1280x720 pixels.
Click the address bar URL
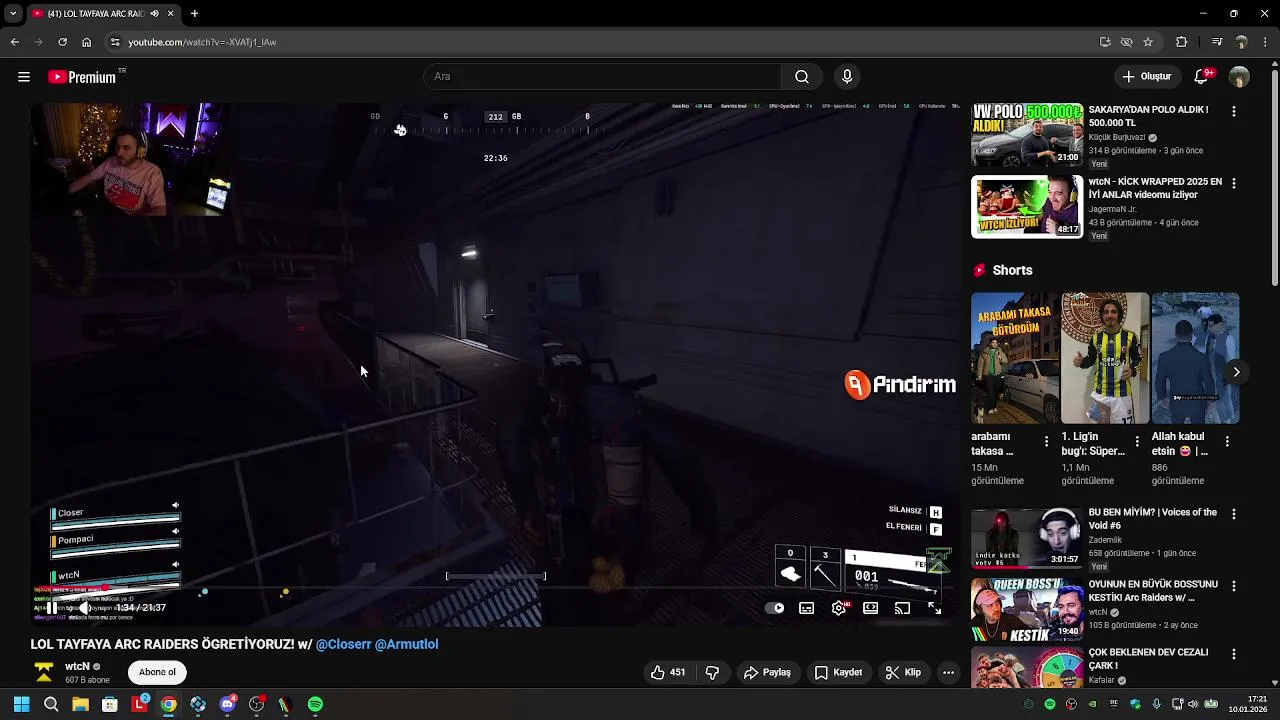coord(202,42)
